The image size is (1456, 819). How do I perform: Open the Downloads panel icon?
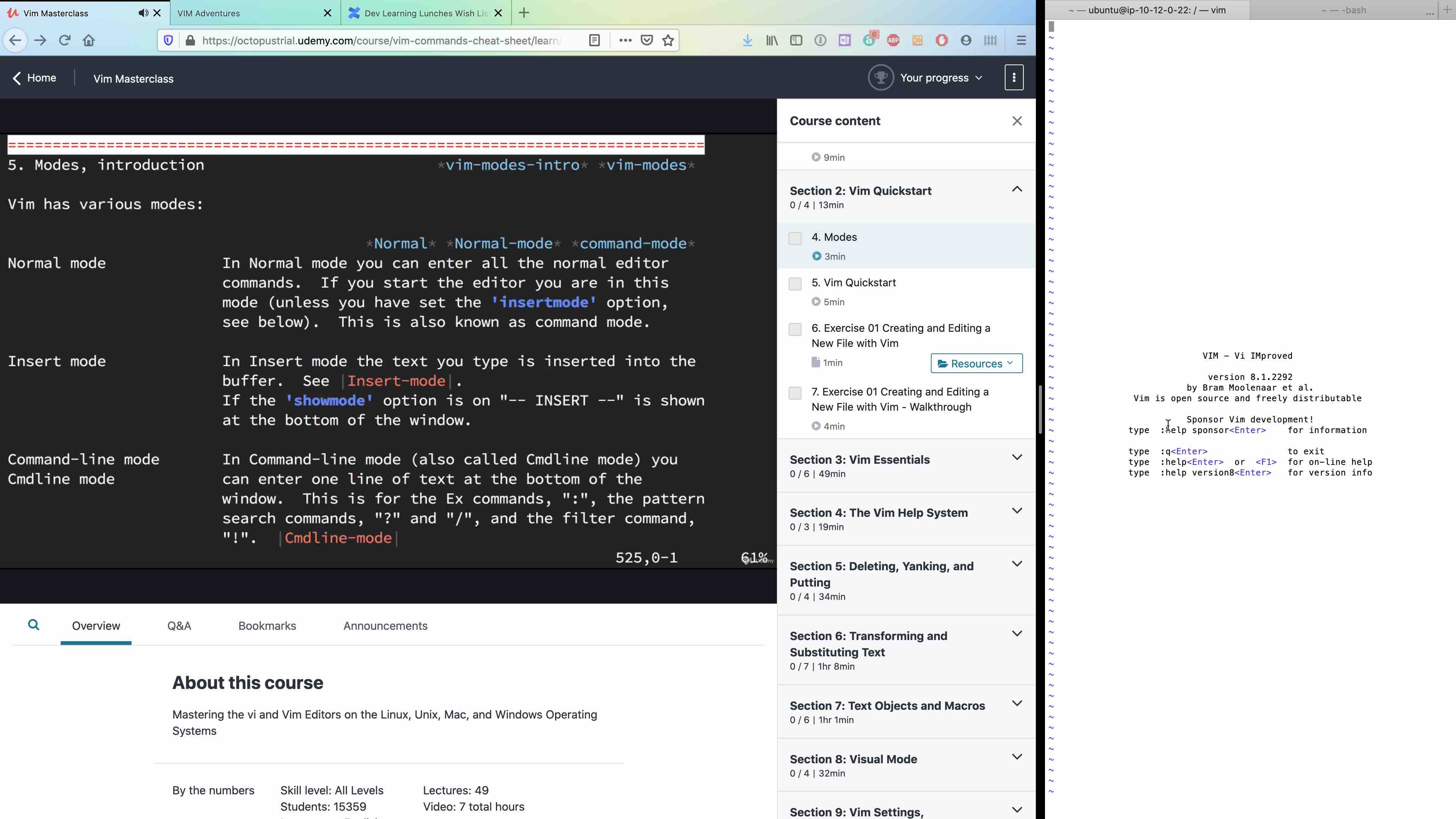747,40
